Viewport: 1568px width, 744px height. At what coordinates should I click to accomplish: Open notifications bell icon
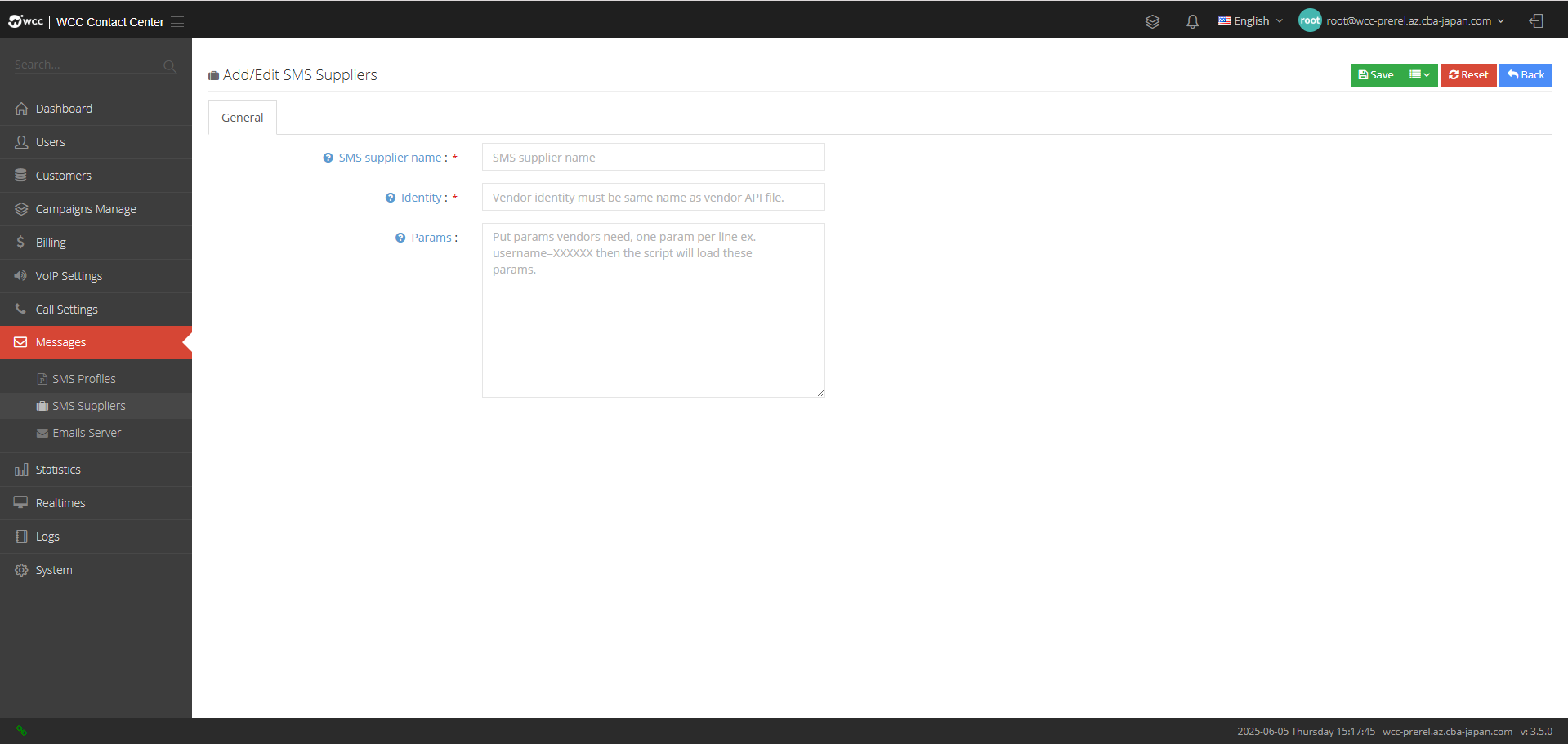click(x=1192, y=21)
